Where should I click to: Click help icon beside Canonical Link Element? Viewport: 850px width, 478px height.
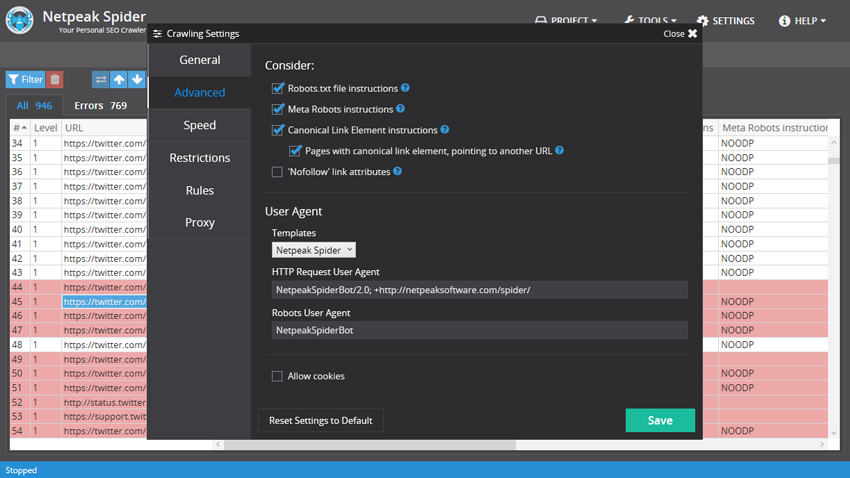tap(445, 130)
